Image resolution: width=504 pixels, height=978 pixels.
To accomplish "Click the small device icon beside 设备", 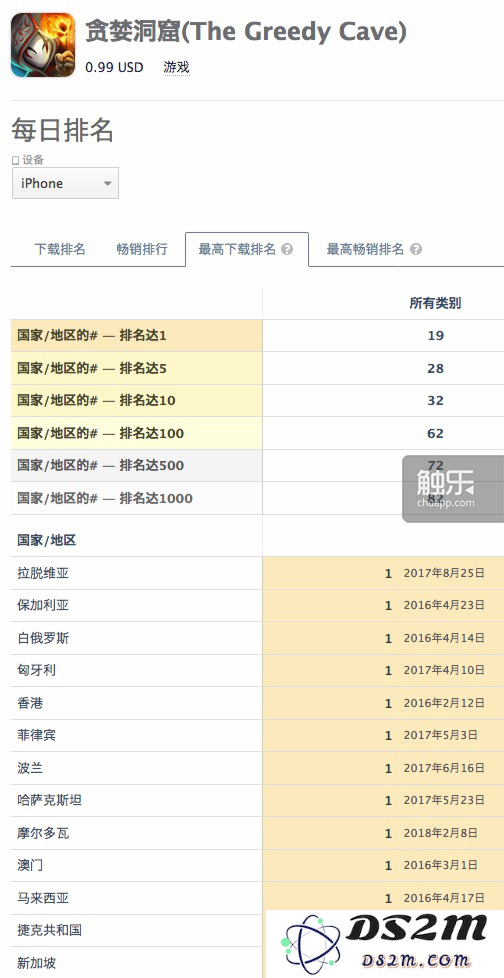I will click(16, 161).
